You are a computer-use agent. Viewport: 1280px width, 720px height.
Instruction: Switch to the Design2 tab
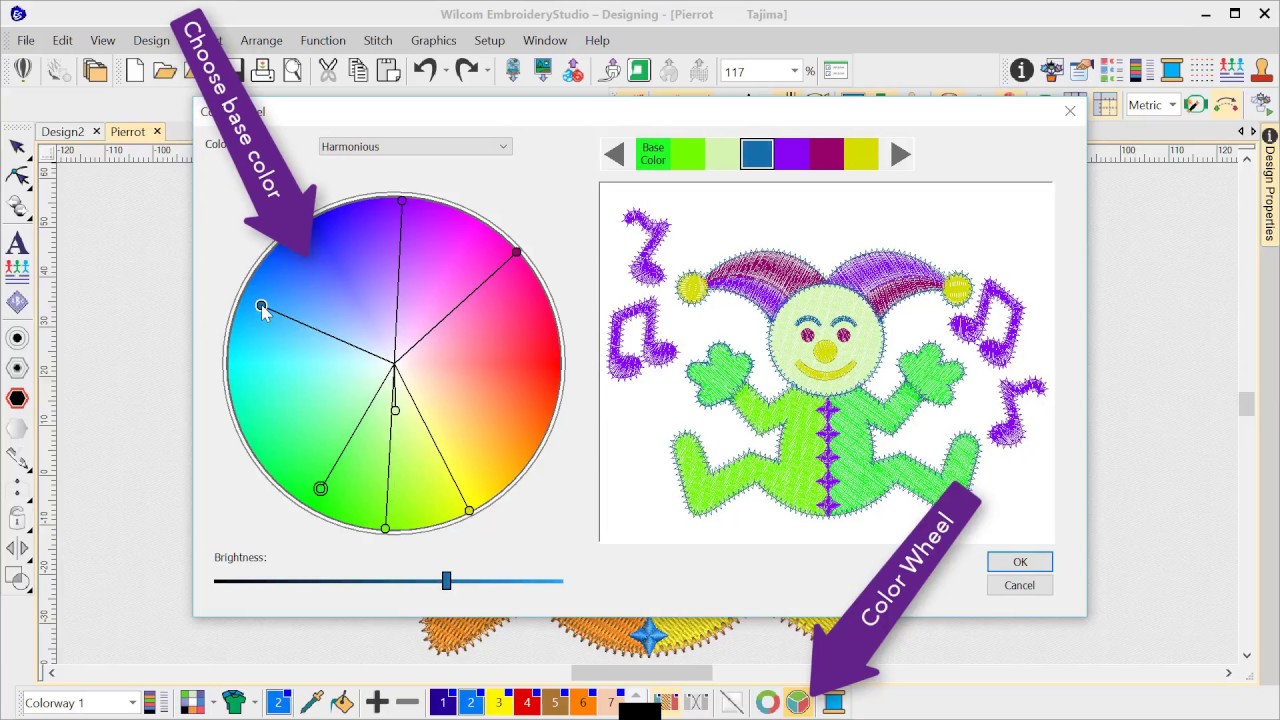coord(62,132)
